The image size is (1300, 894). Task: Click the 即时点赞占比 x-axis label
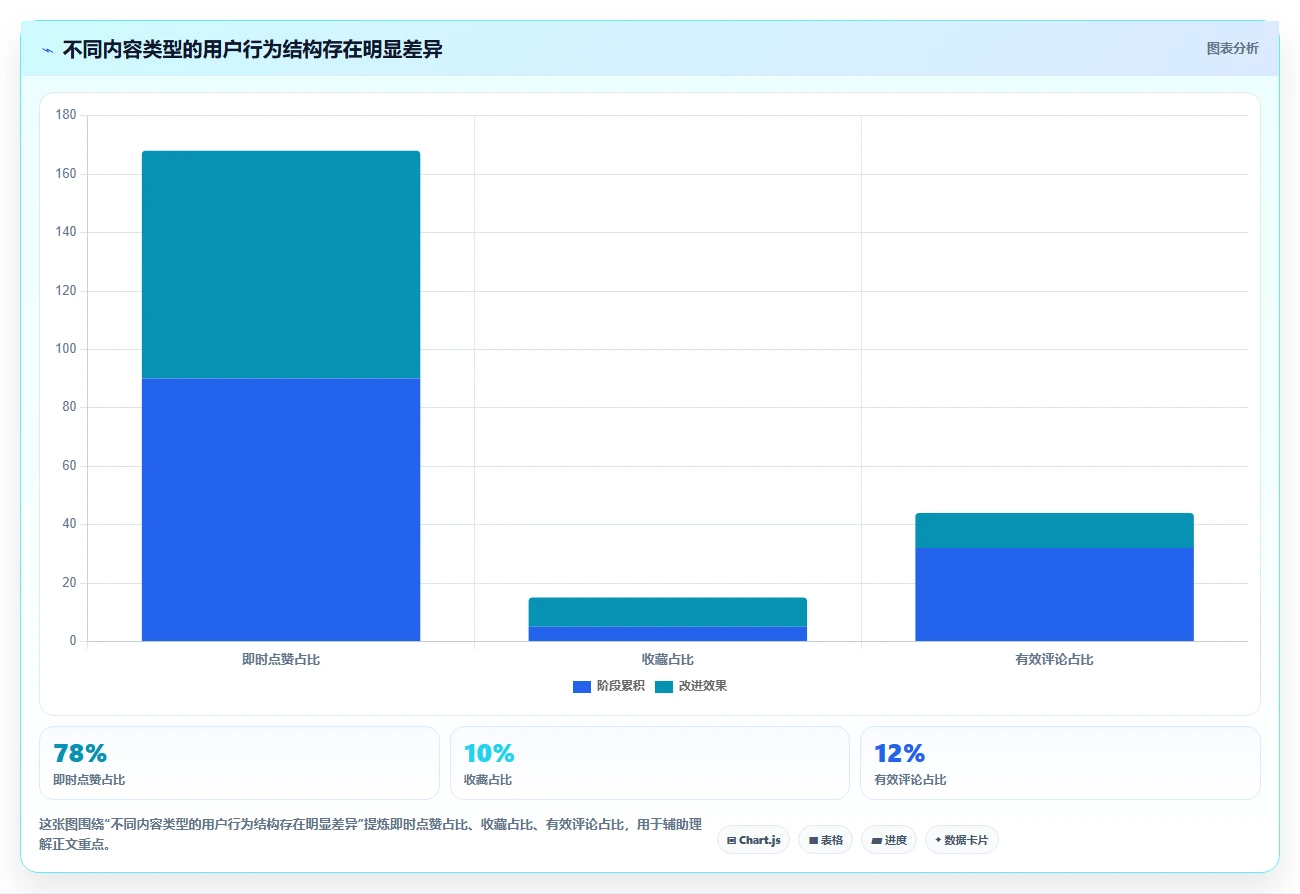(281, 660)
